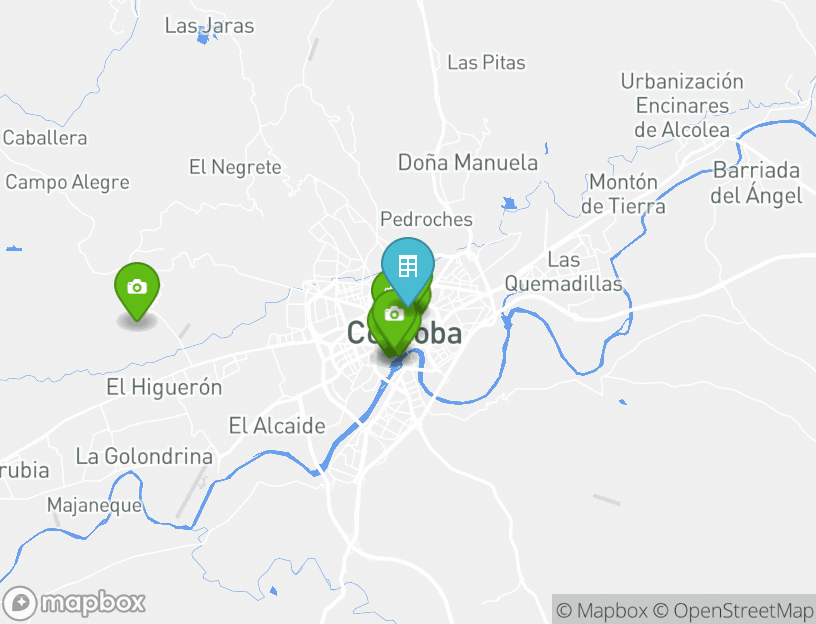Click the Caballera label
The width and height of the screenshot is (816, 624).
pyautogui.click(x=45, y=138)
